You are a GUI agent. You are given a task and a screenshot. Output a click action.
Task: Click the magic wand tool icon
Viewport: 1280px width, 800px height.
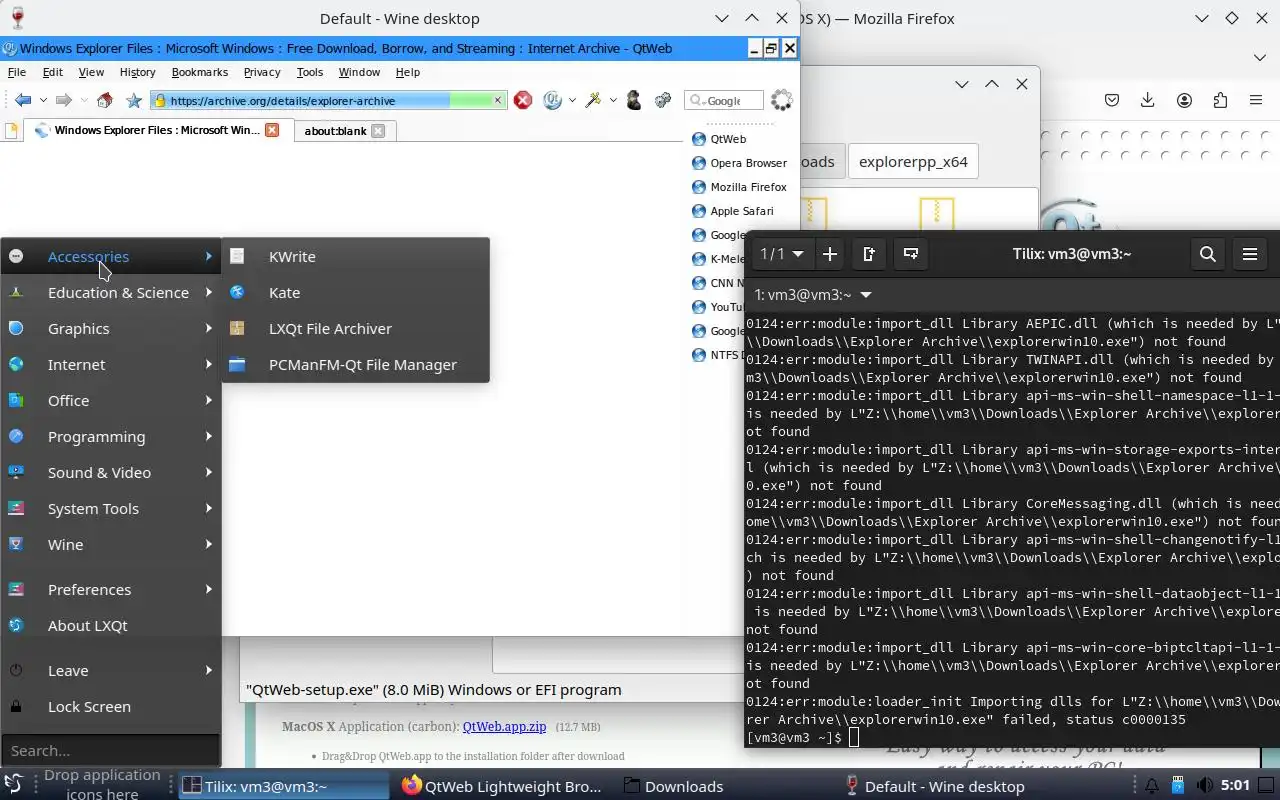pyautogui.click(x=593, y=100)
